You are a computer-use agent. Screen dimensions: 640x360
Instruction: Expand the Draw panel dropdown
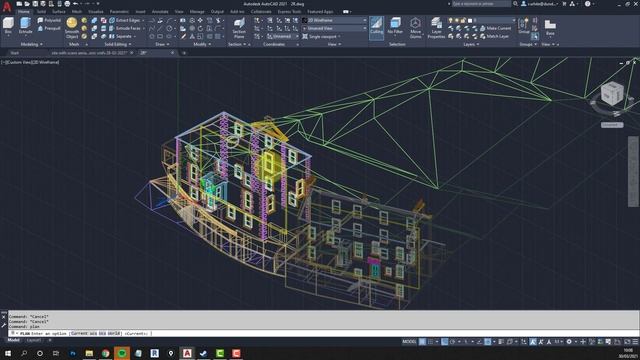pyautogui.click(x=162, y=44)
